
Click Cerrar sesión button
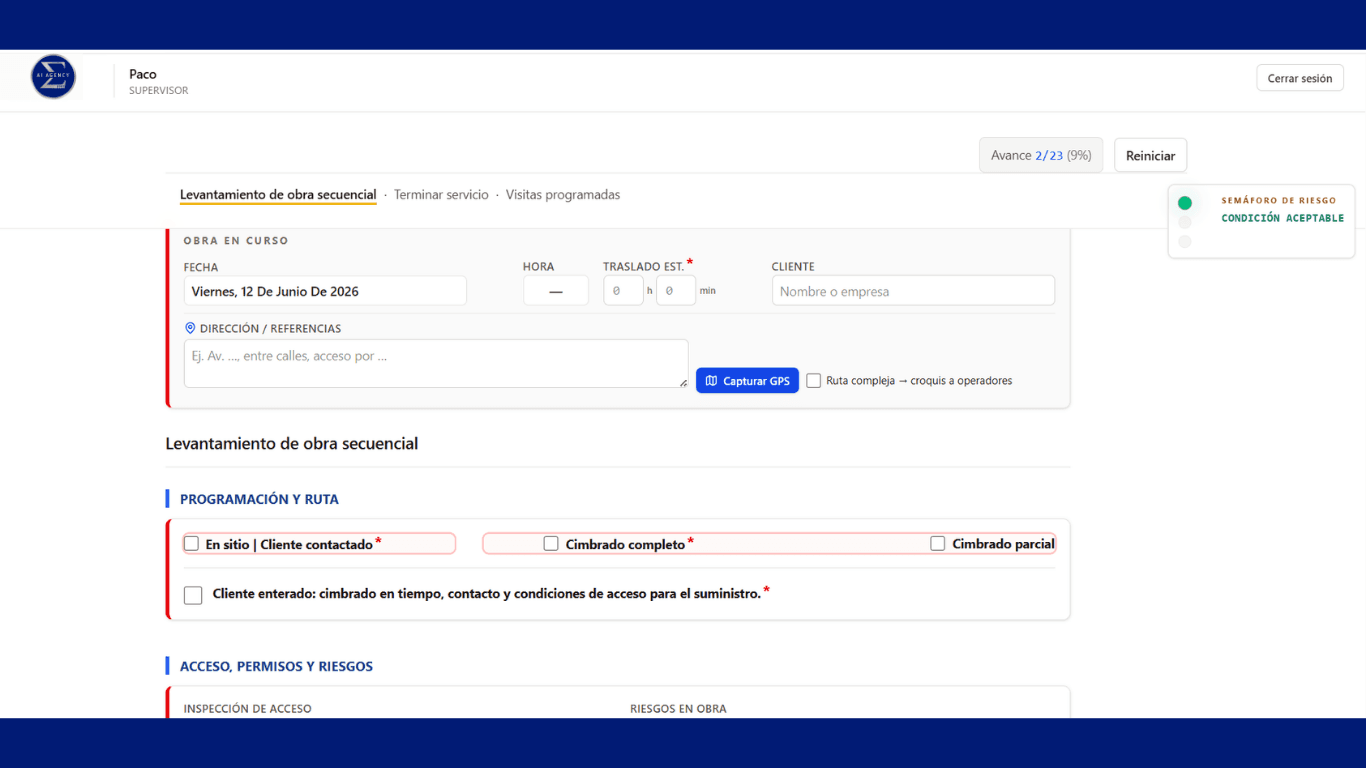(1300, 78)
